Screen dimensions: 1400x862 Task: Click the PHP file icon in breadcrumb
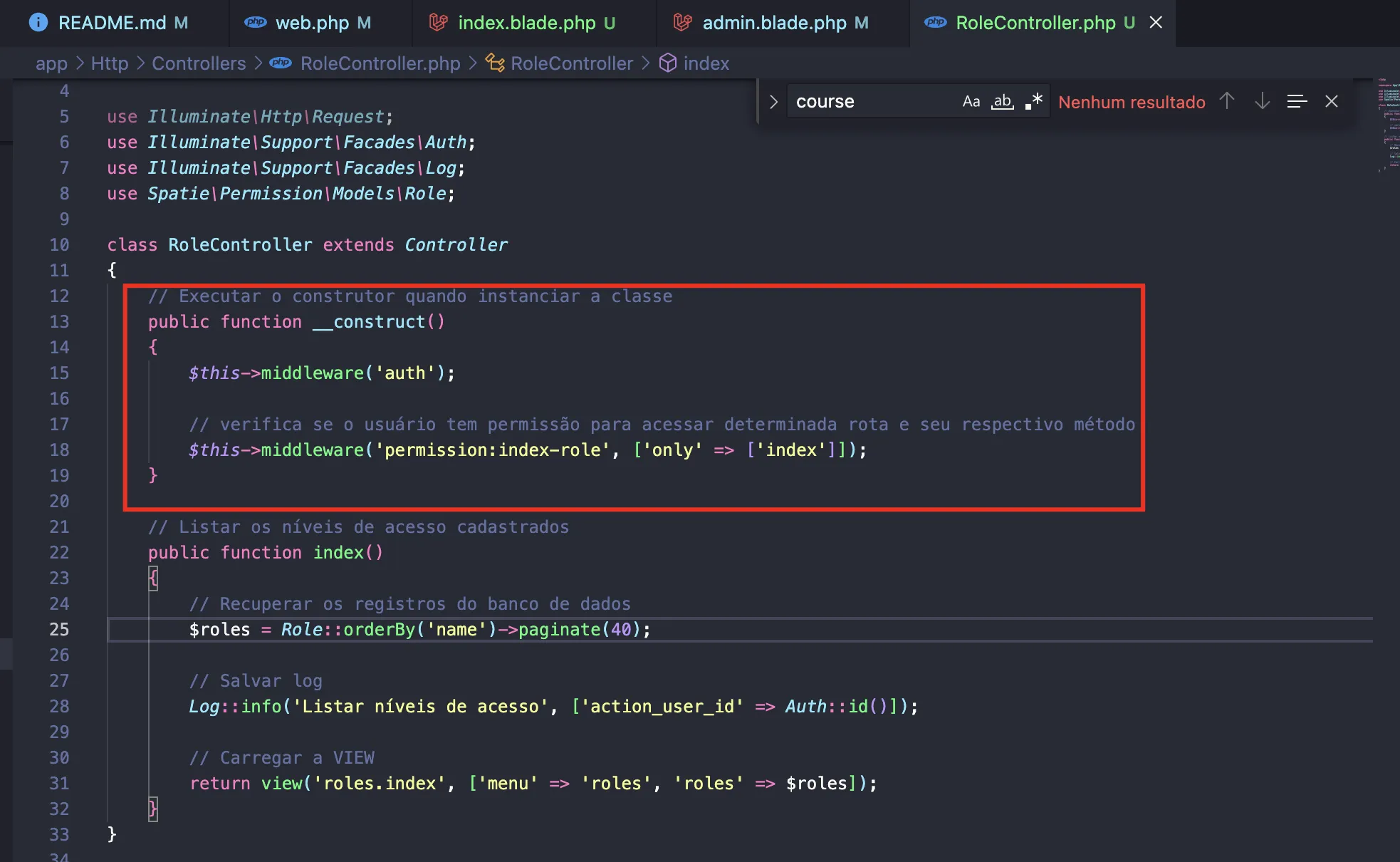point(281,63)
